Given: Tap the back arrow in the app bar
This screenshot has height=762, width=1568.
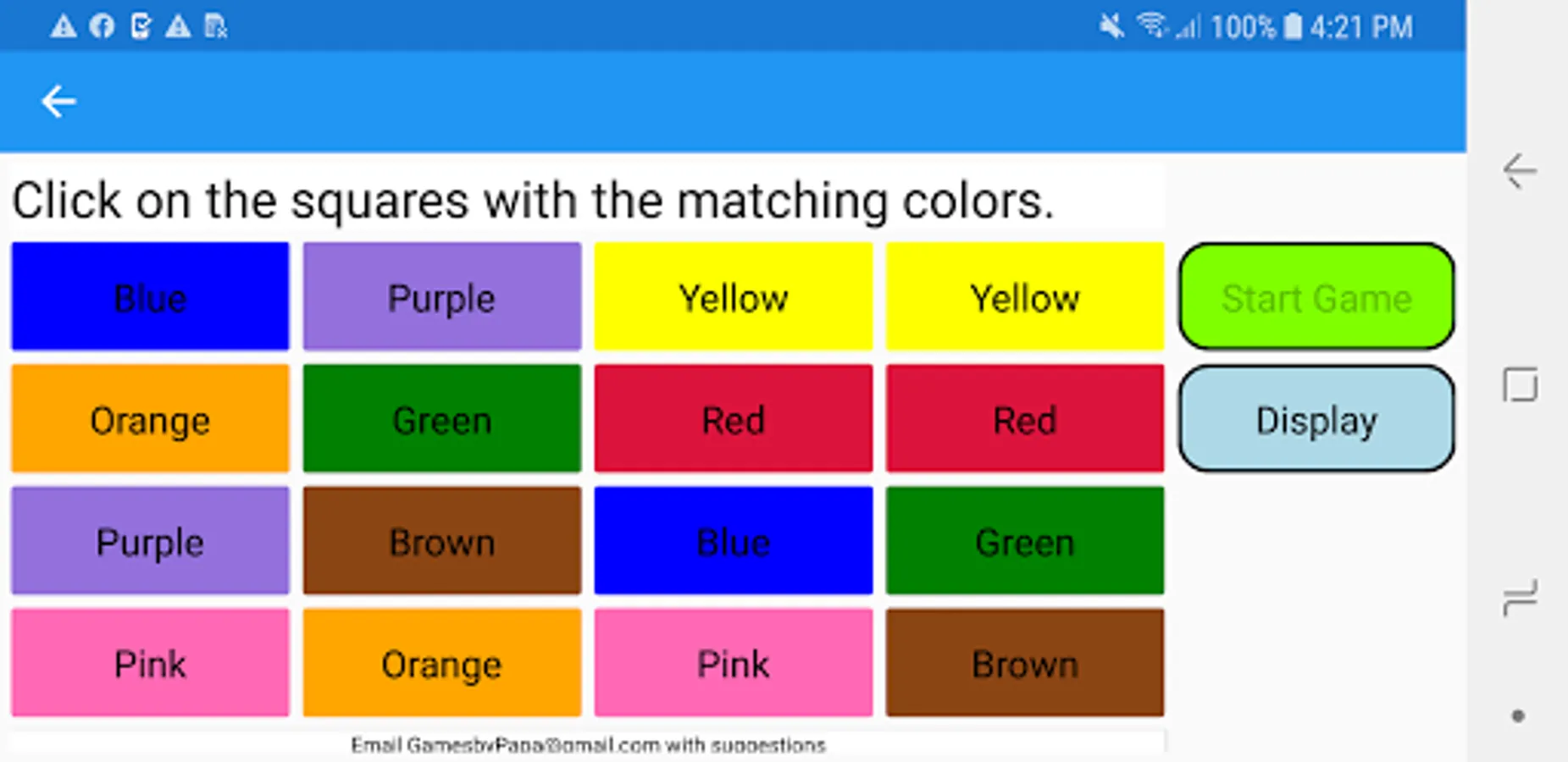Looking at the screenshot, I should click(x=58, y=102).
